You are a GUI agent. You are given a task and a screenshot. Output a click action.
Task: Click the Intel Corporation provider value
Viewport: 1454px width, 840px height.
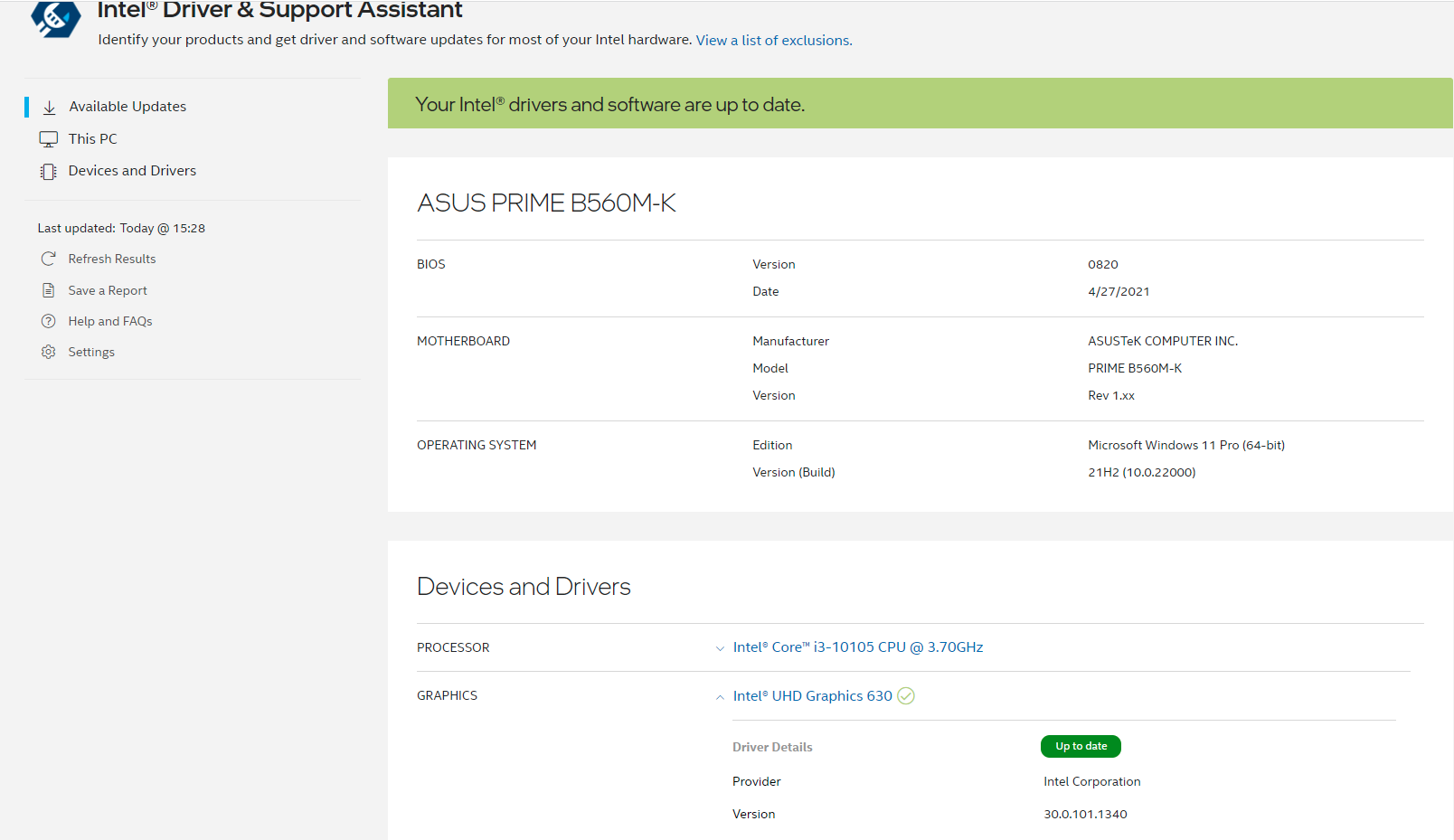pyautogui.click(x=1092, y=782)
